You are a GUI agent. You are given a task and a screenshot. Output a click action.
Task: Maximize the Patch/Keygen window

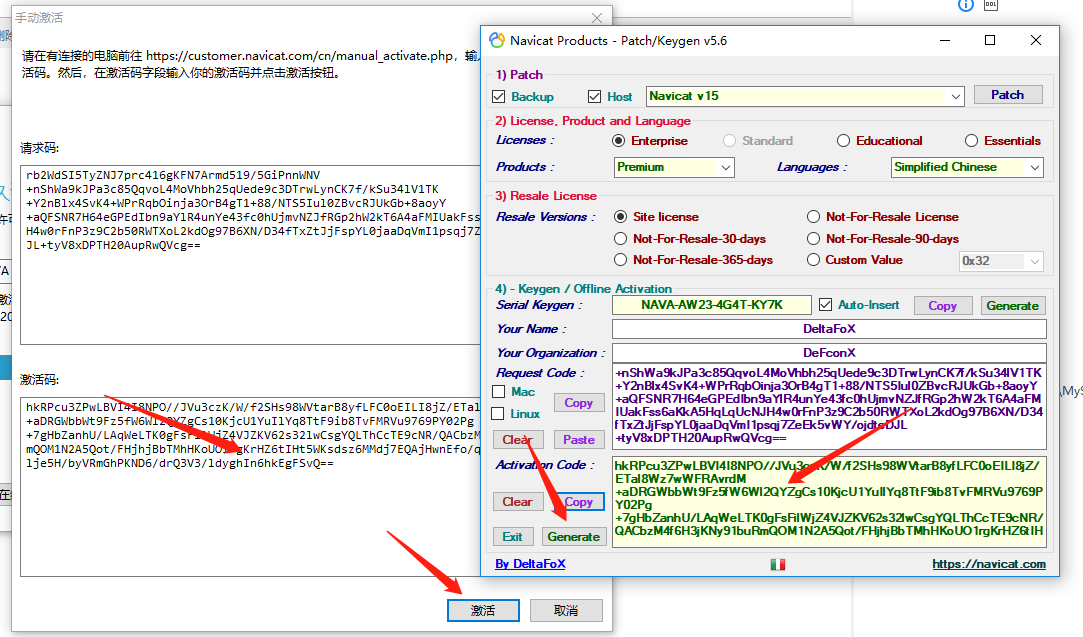pos(990,40)
